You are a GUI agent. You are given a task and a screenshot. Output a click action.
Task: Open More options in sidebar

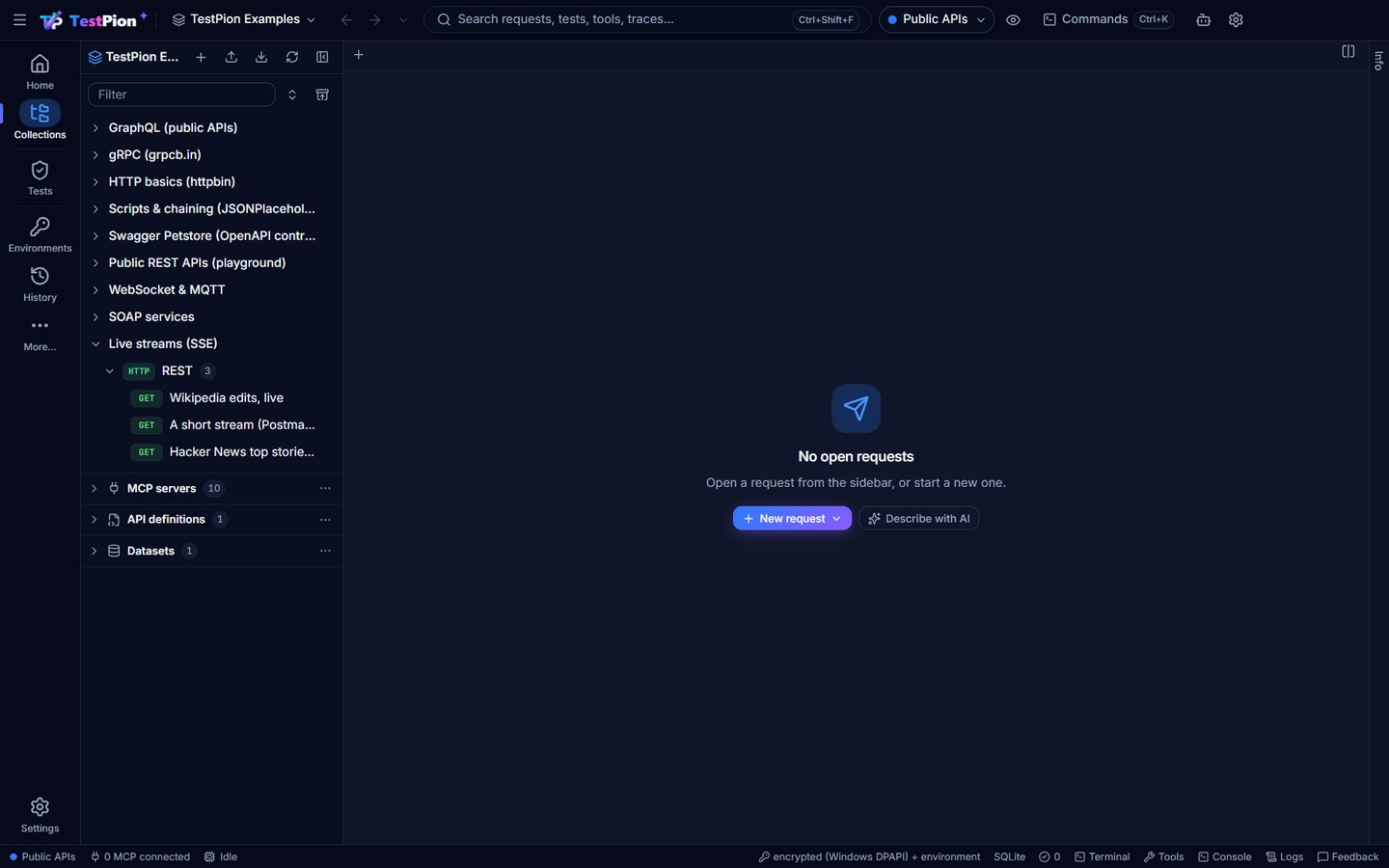pos(40,334)
